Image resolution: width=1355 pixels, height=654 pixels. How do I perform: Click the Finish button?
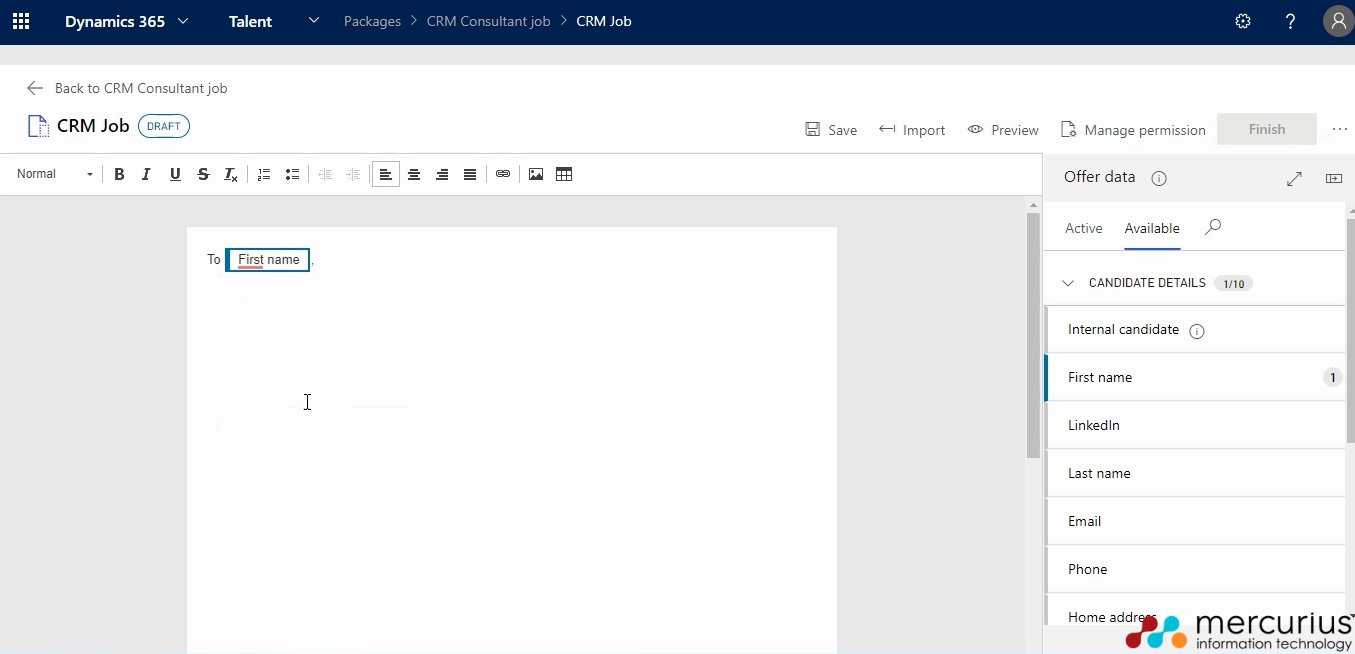(1267, 129)
